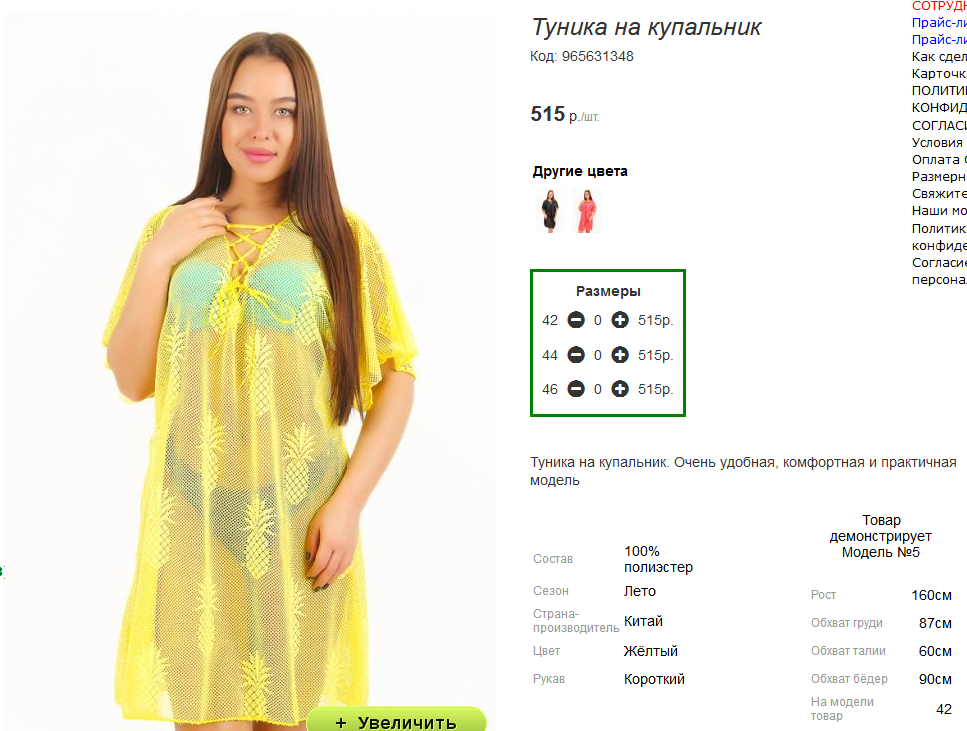Click the green Увеличить zoom button
The width and height of the screenshot is (967, 731).
pos(397,719)
